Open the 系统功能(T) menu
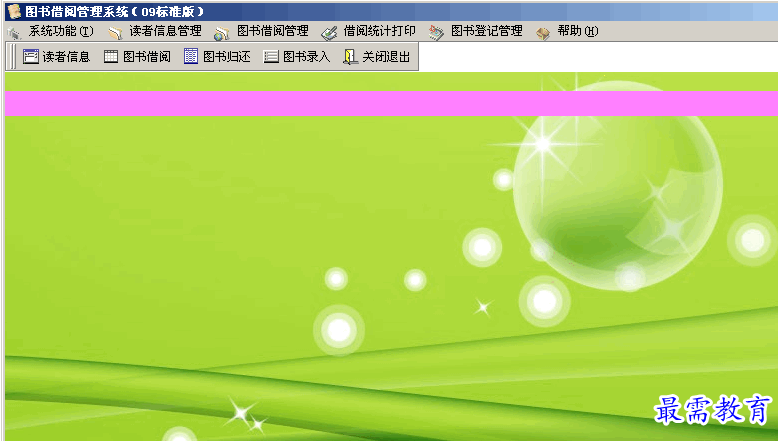This screenshot has height=441, width=778. [x=61, y=31]
